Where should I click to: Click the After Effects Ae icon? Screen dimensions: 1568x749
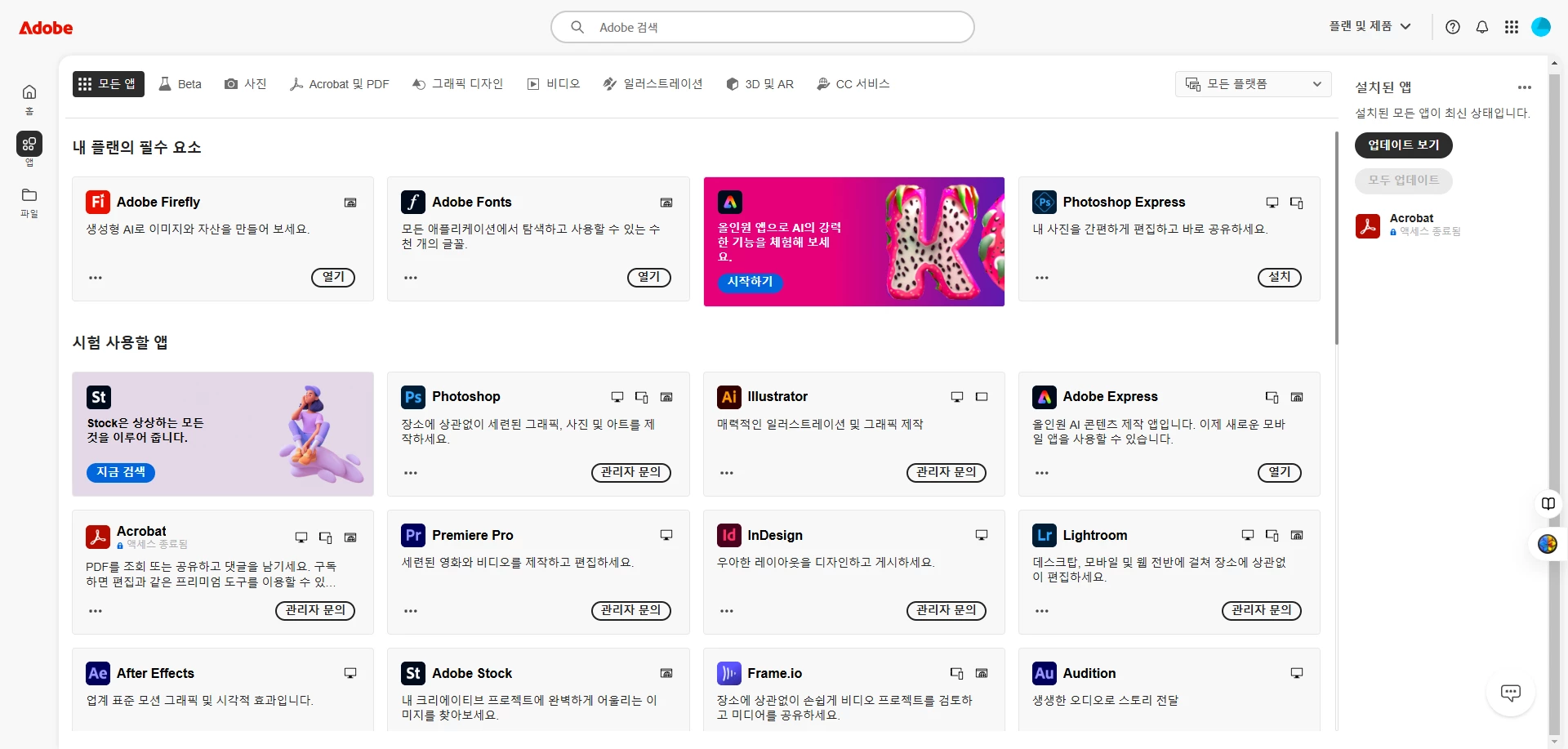(x=98, y=673)
